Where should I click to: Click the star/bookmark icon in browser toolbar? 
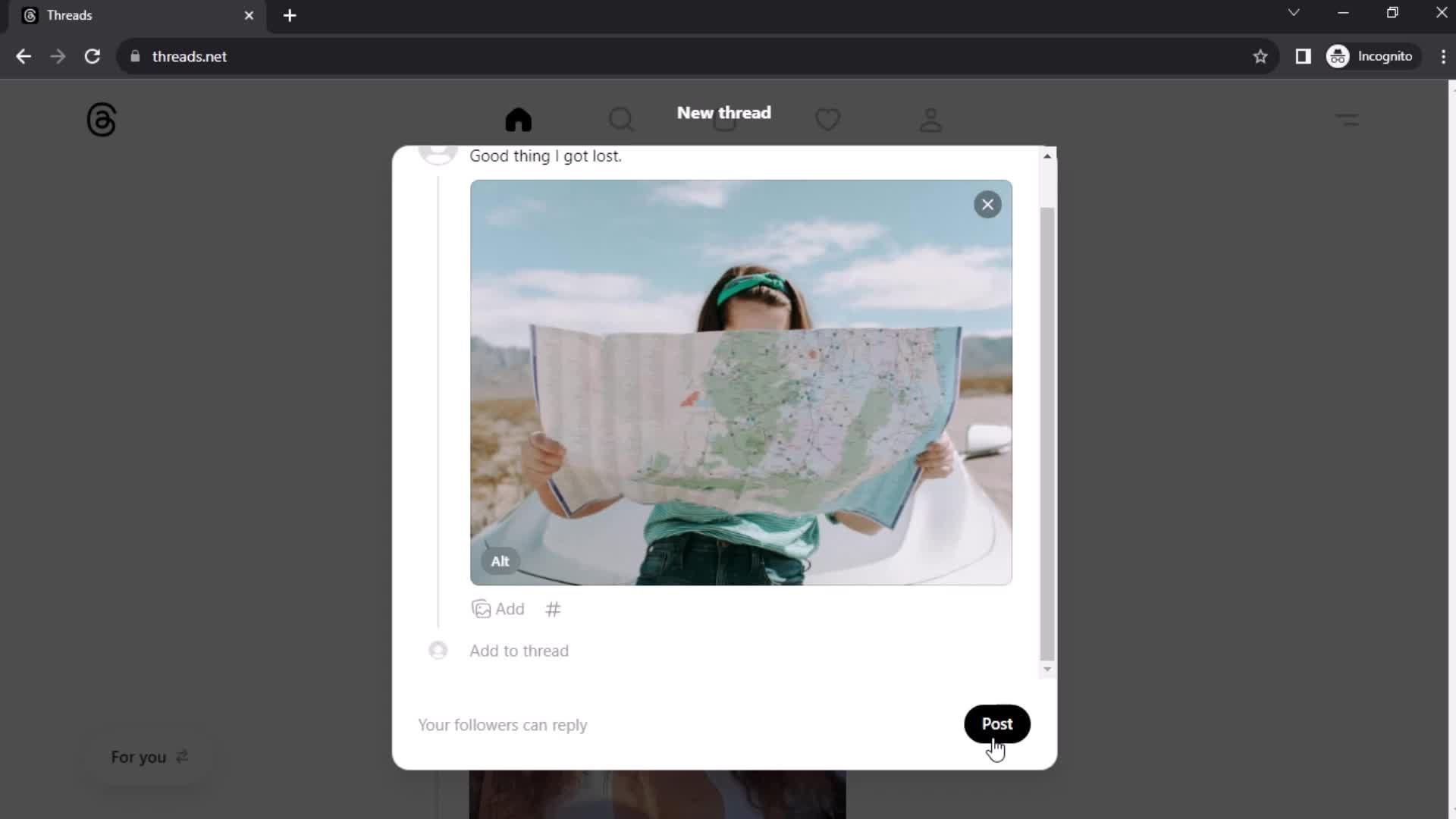tap(1260, 56)
